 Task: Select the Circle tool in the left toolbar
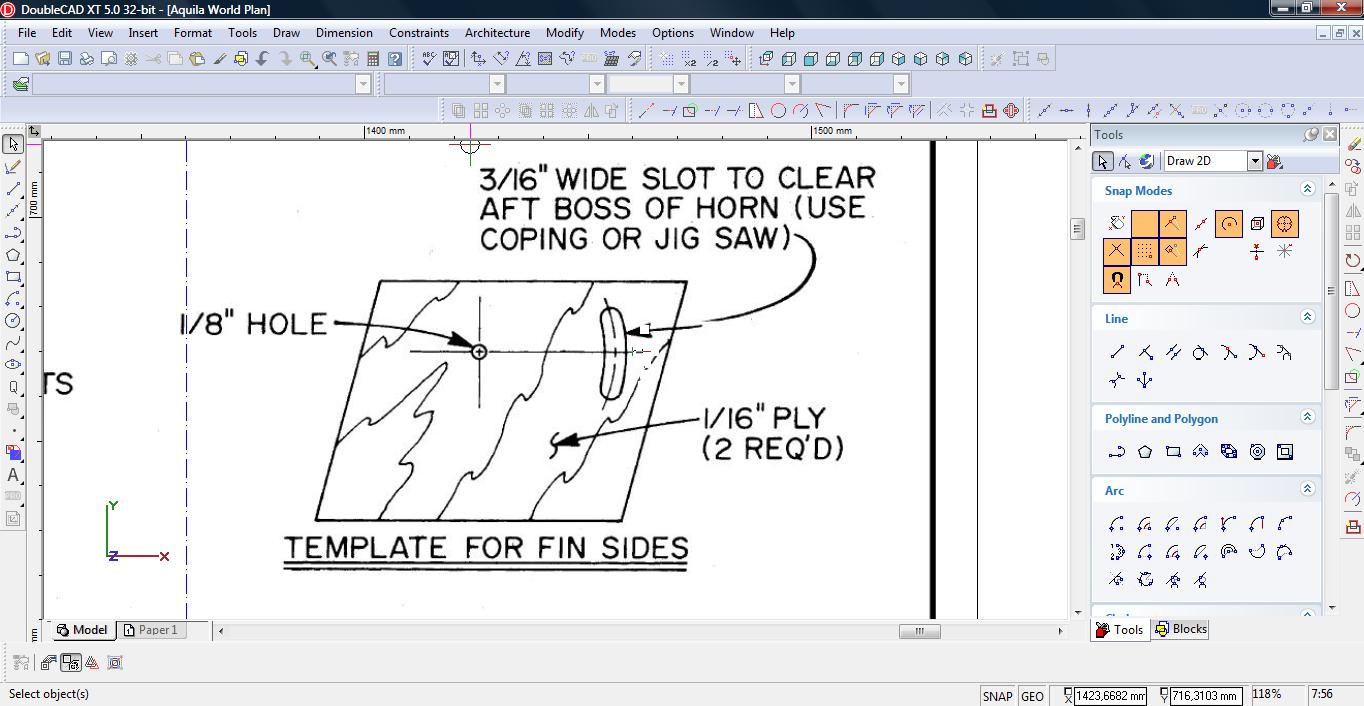[13, 321]
